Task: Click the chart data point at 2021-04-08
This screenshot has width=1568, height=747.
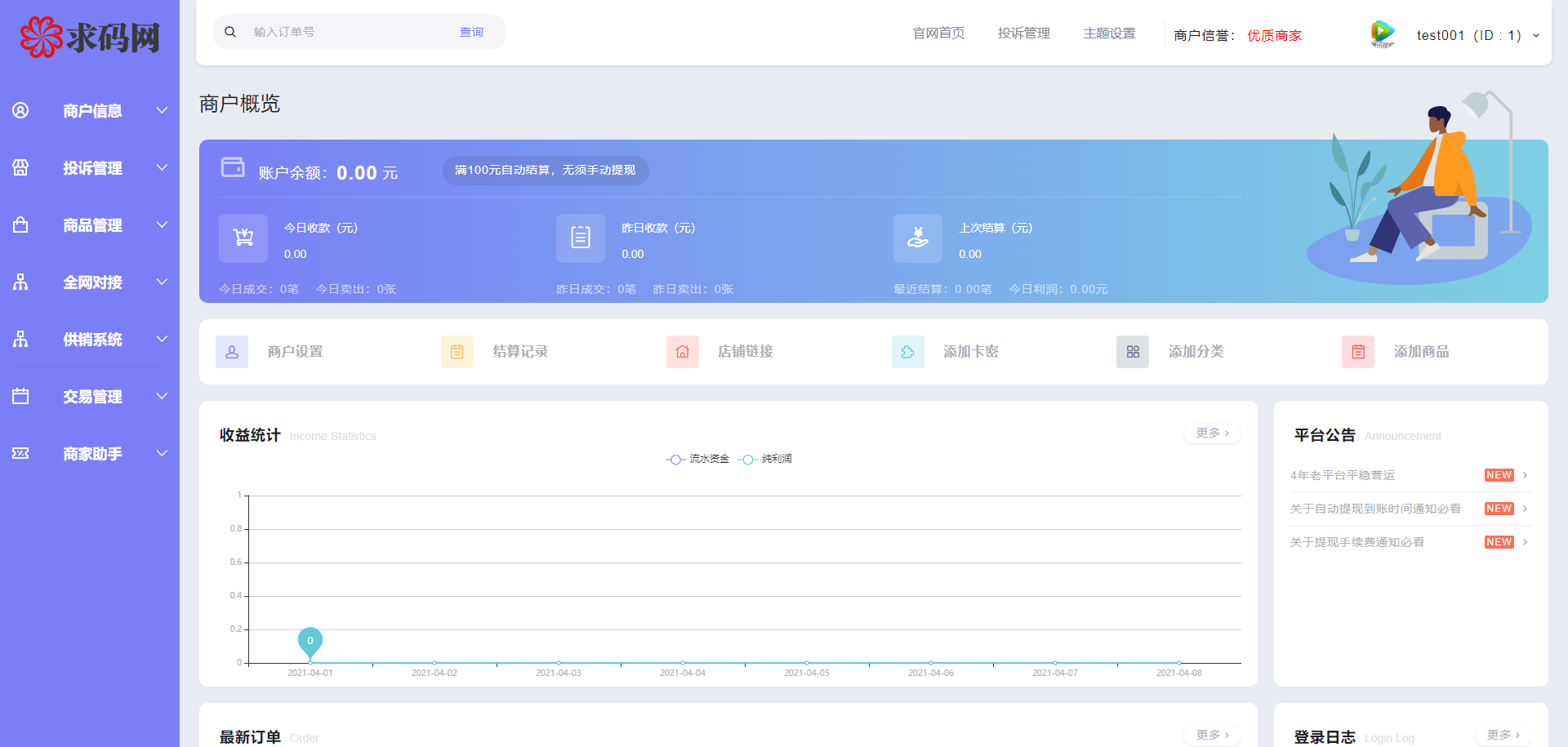Action: point(1179,663)
